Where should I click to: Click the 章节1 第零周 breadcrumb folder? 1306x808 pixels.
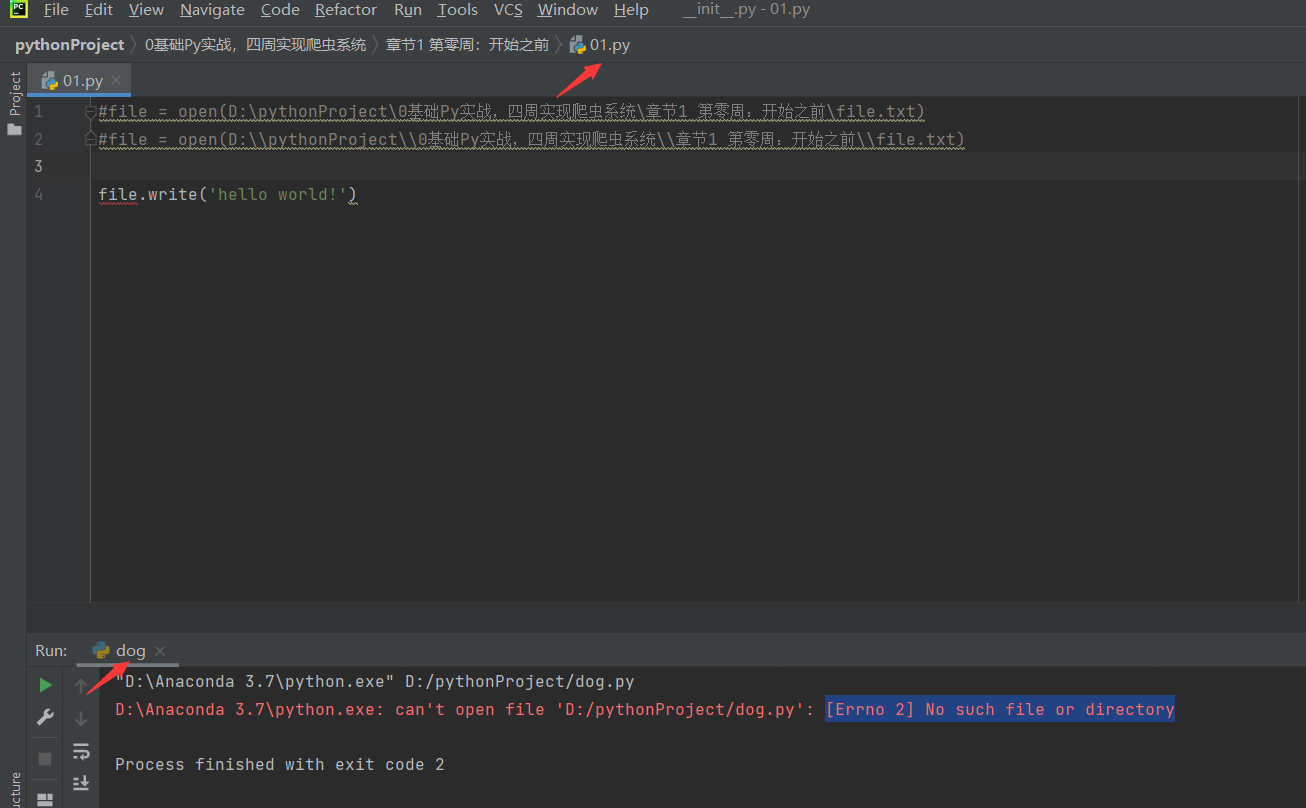pyautogui.click(x=468, y=44)
